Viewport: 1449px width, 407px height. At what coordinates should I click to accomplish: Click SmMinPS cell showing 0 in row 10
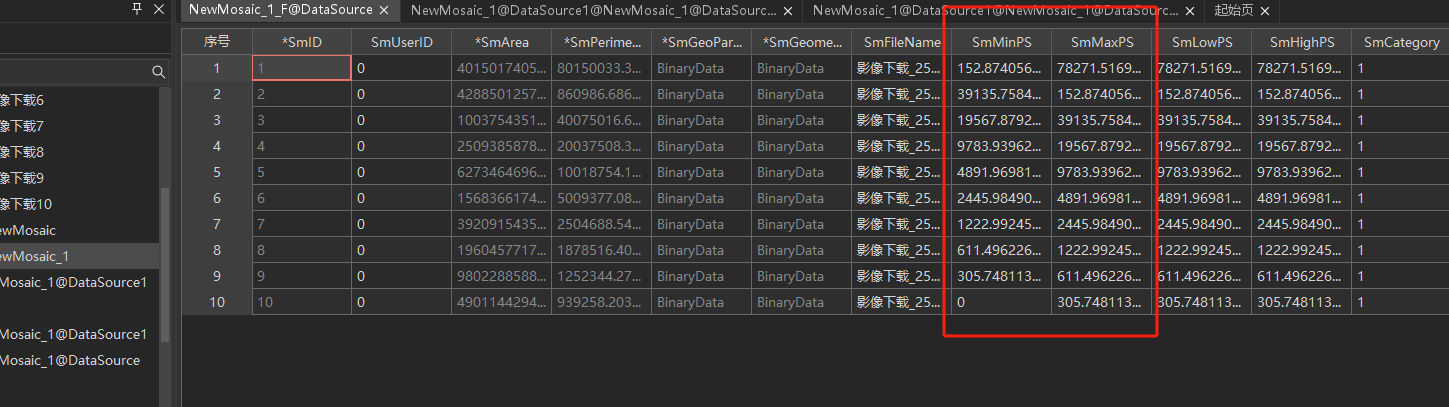point(1002,302)
